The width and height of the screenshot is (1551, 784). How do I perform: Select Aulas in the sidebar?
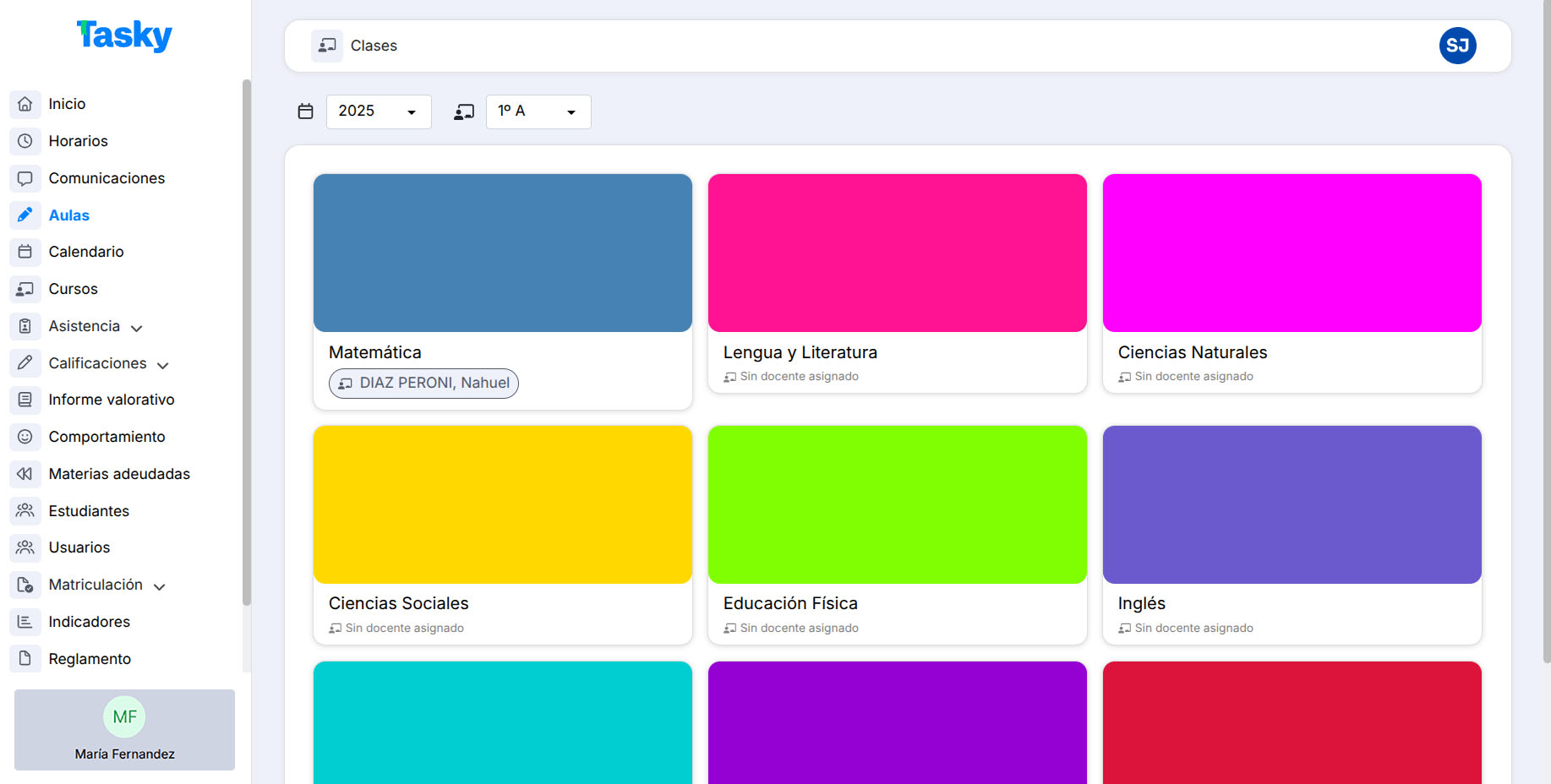click(69, 215)
